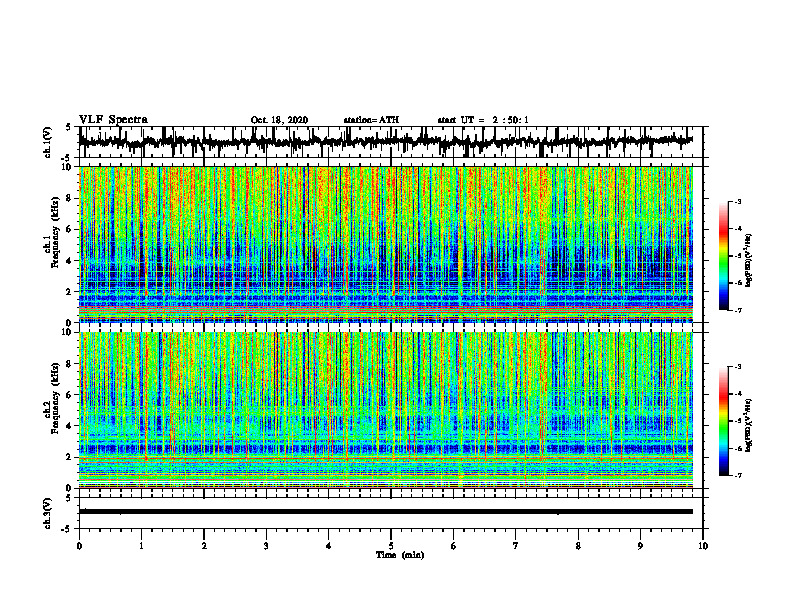Click the ch.2 color scale PSD units label

point(749,425)
